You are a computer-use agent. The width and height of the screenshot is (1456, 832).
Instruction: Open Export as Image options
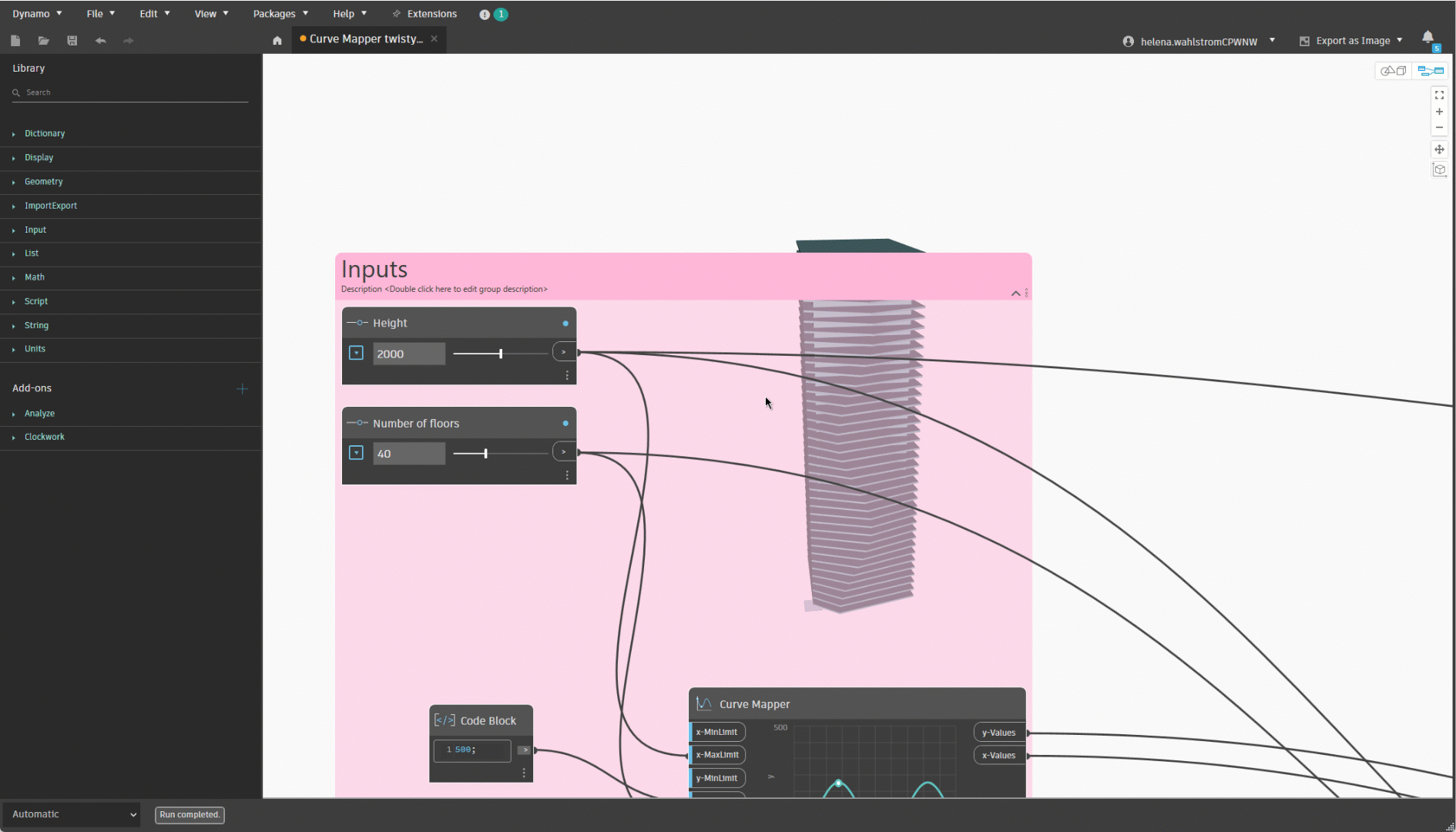pyautogui.click(x=1352, y=41)
